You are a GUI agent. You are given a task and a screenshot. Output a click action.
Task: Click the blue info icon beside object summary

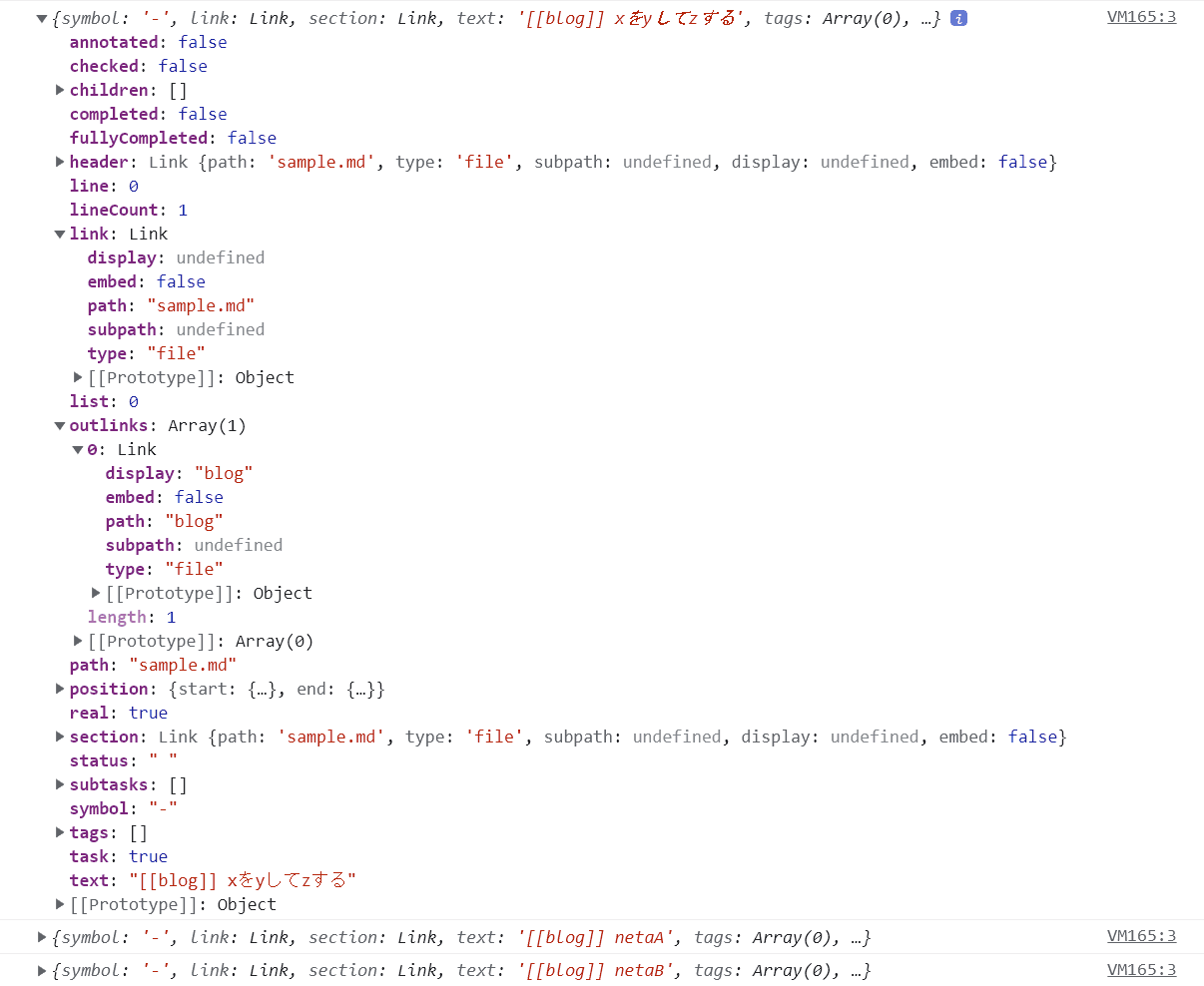pos(958,18)
